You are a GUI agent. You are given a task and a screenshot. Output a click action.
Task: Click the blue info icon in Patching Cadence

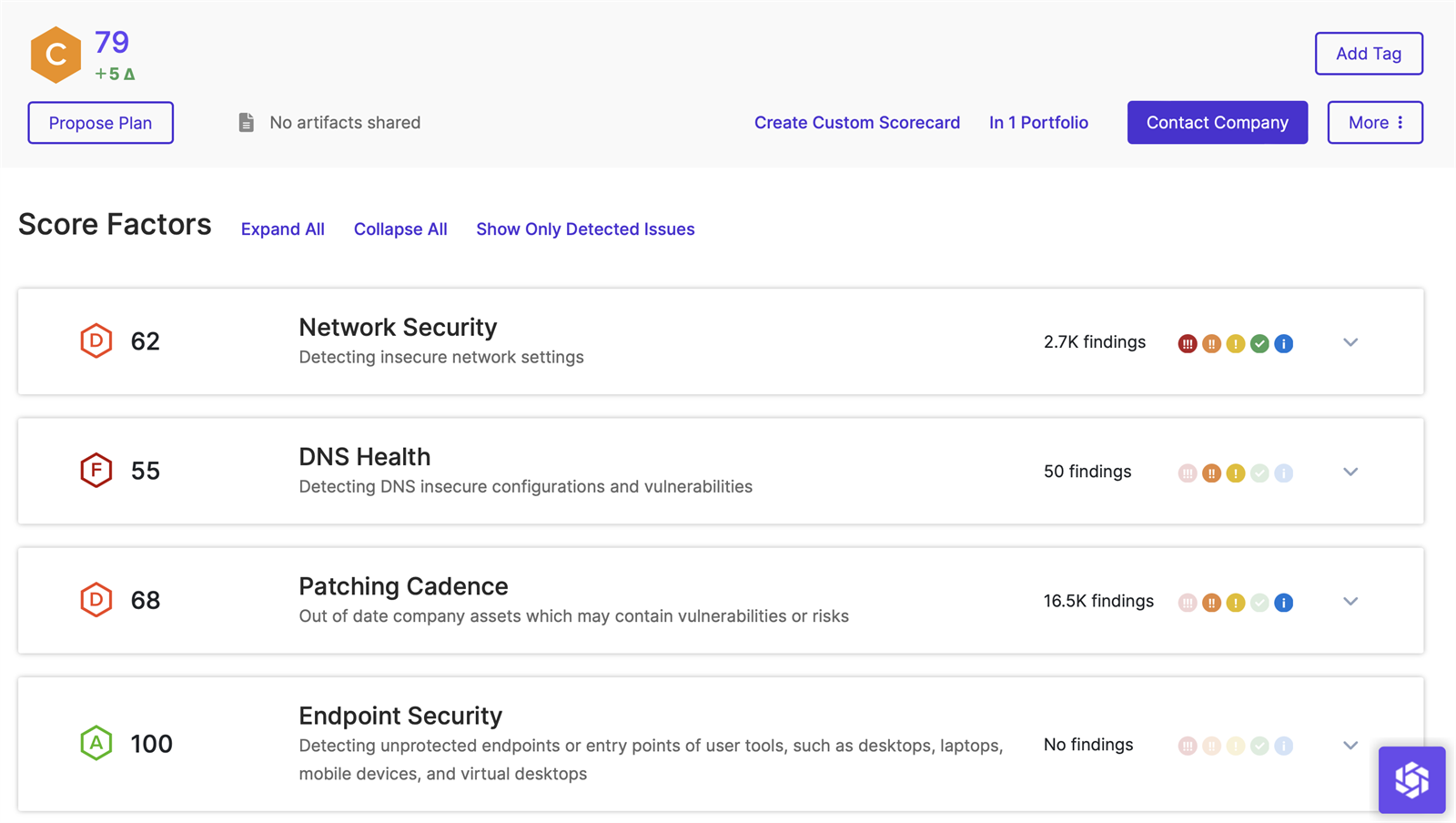1283,603
